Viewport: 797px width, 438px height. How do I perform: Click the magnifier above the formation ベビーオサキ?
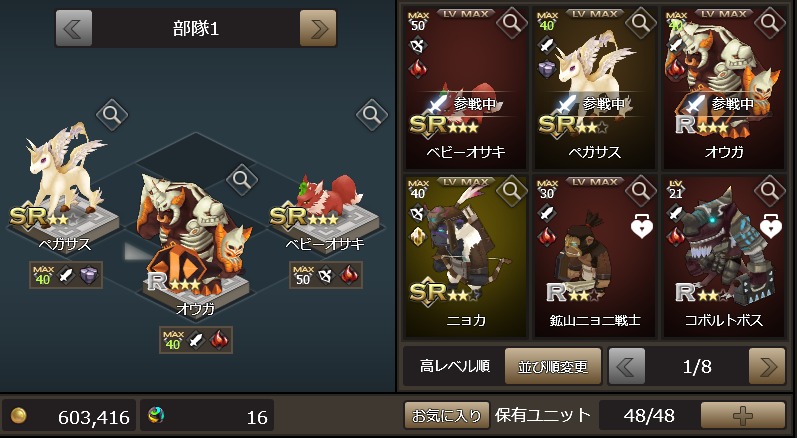372,114
